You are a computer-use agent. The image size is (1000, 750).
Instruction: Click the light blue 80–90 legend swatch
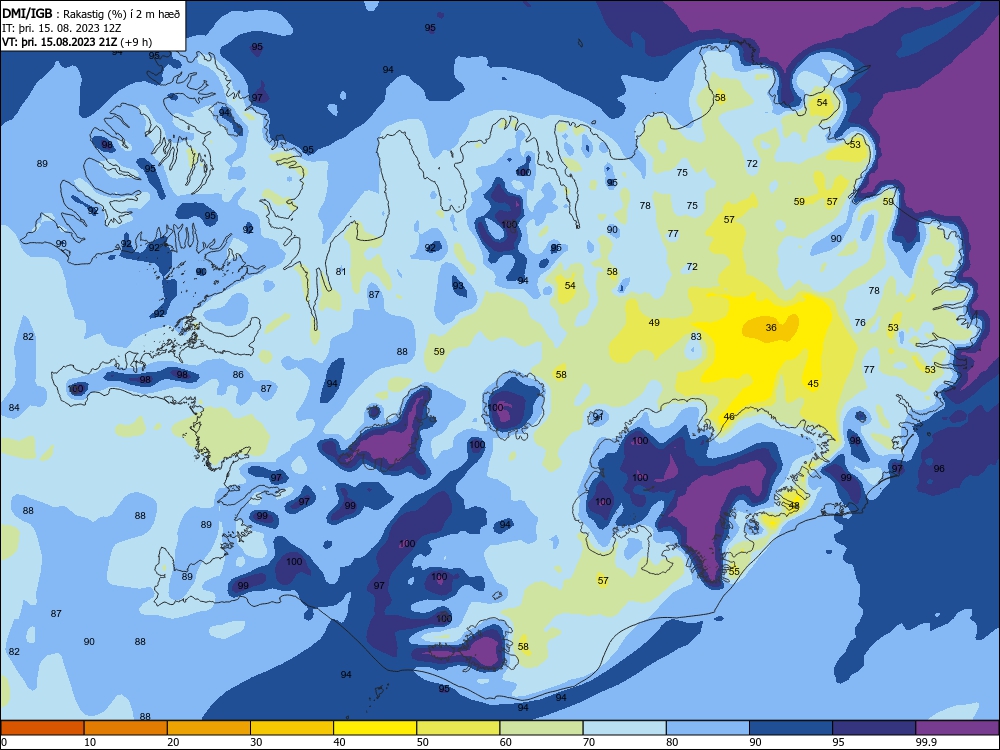tap(708, 728)
